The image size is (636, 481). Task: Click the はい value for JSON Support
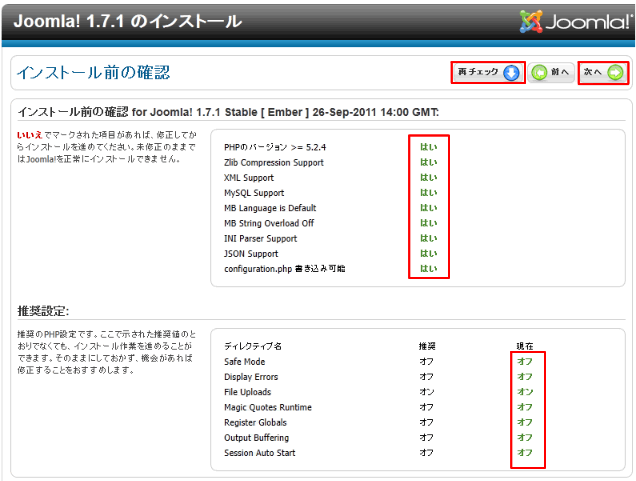click(428, 253)
